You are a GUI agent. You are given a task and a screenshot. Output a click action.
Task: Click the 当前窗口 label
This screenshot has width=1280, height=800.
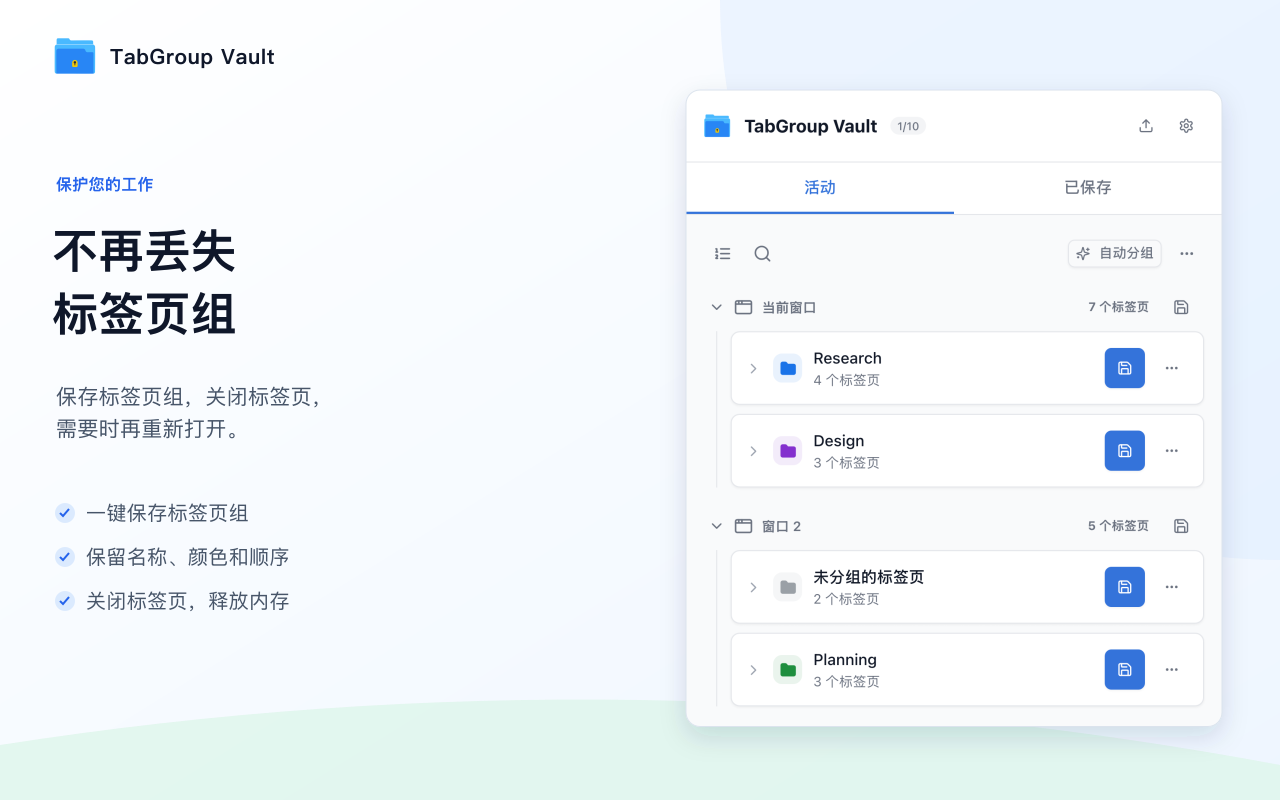[789, 307]
